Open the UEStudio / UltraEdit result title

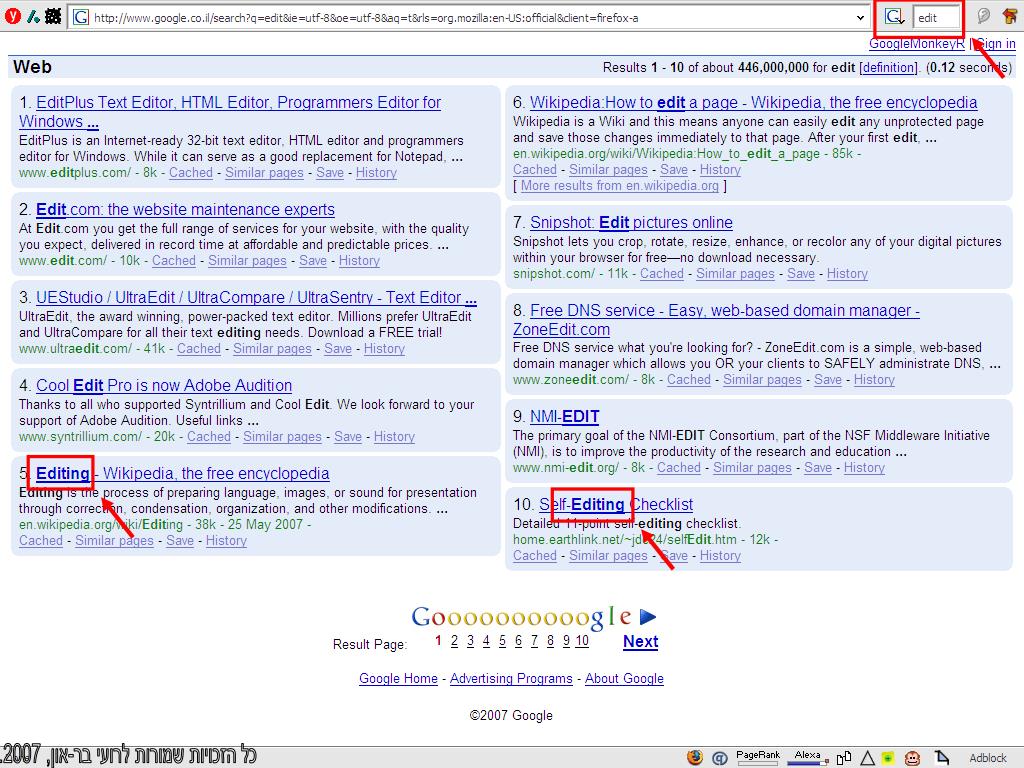256,298
